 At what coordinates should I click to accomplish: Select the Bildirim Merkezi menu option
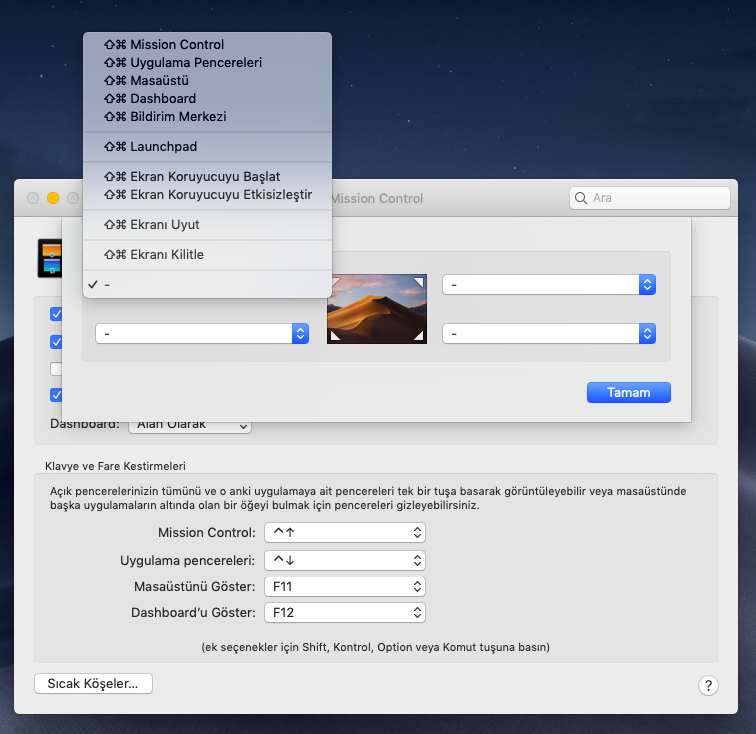178,117
